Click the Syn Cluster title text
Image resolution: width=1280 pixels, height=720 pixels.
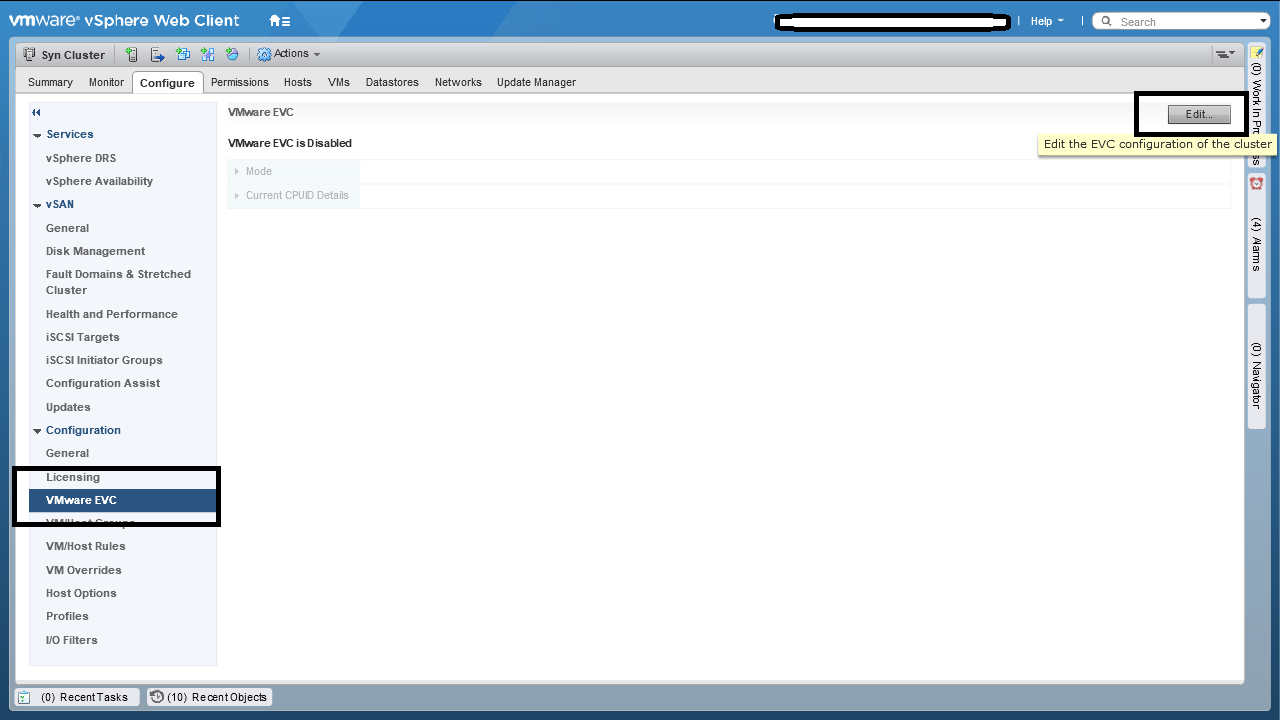(x=73, y=55)
